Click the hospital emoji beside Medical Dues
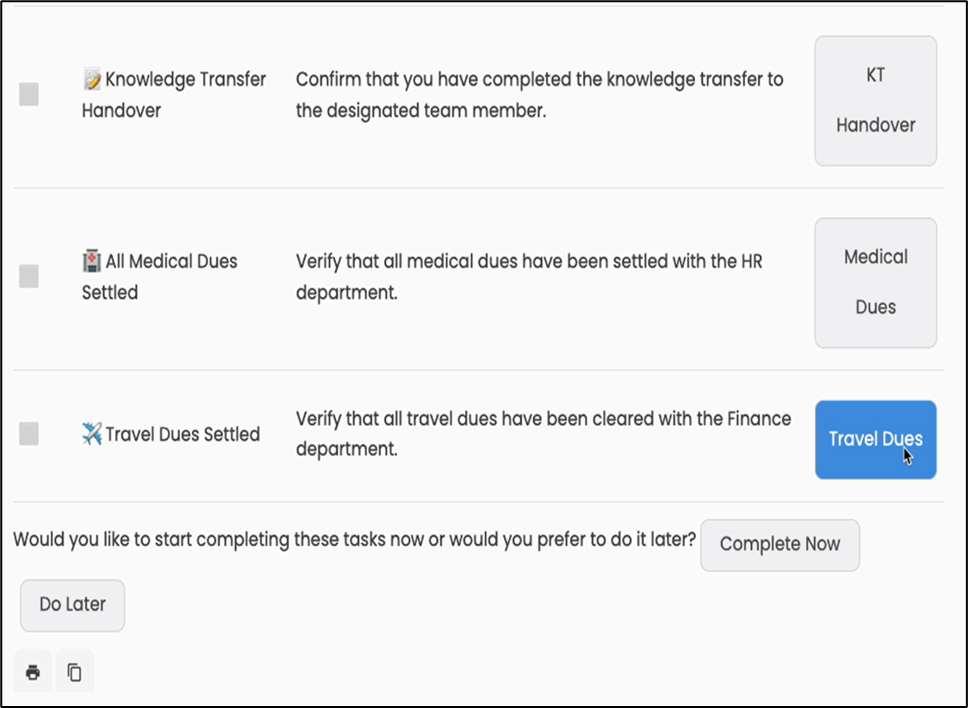The width and height of the screenshot is (968, 708). [x=92, y=261]
